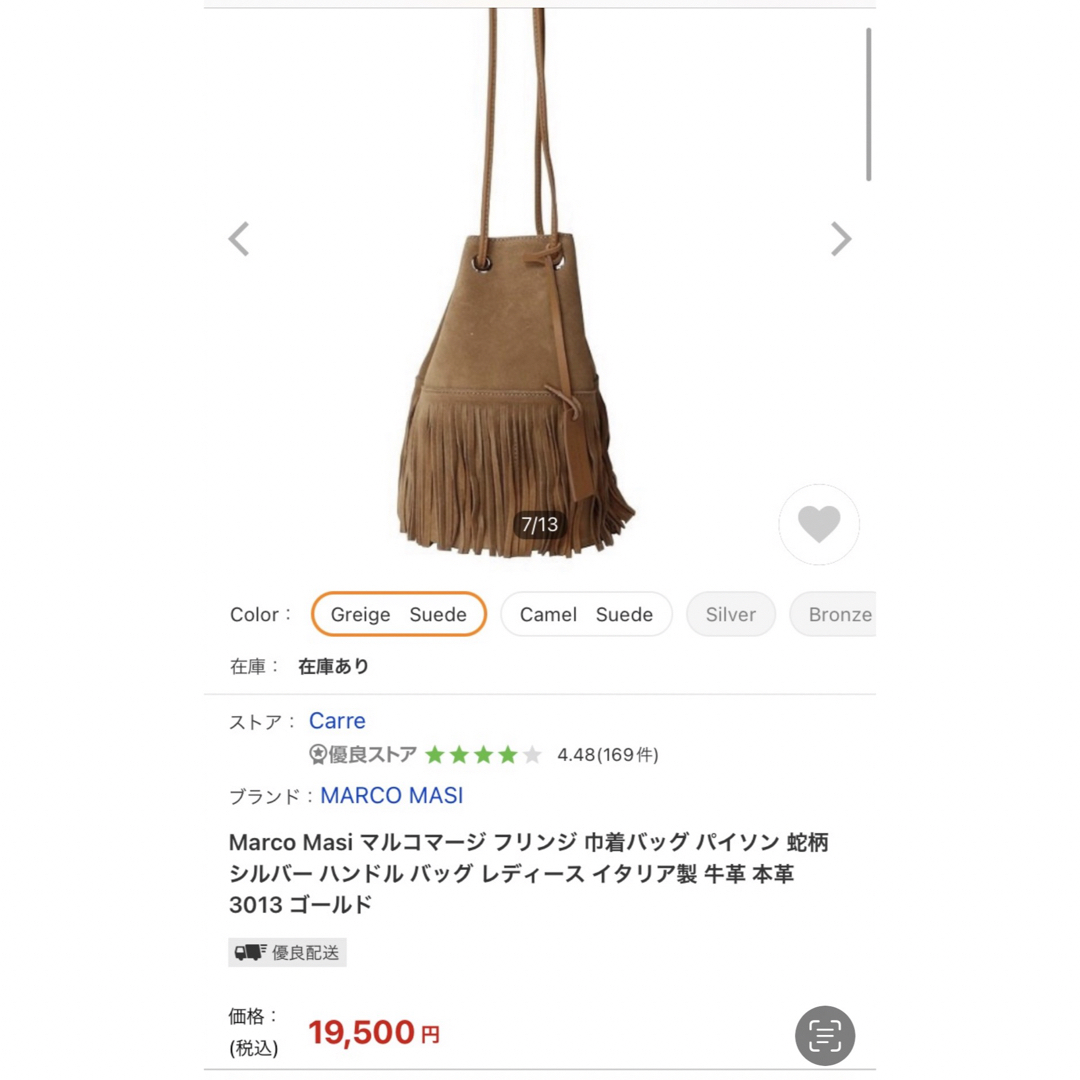Screen dimensions: 1080x1080
Task: Add item to favorites with heart icon
Action: [x=819, y=524]
